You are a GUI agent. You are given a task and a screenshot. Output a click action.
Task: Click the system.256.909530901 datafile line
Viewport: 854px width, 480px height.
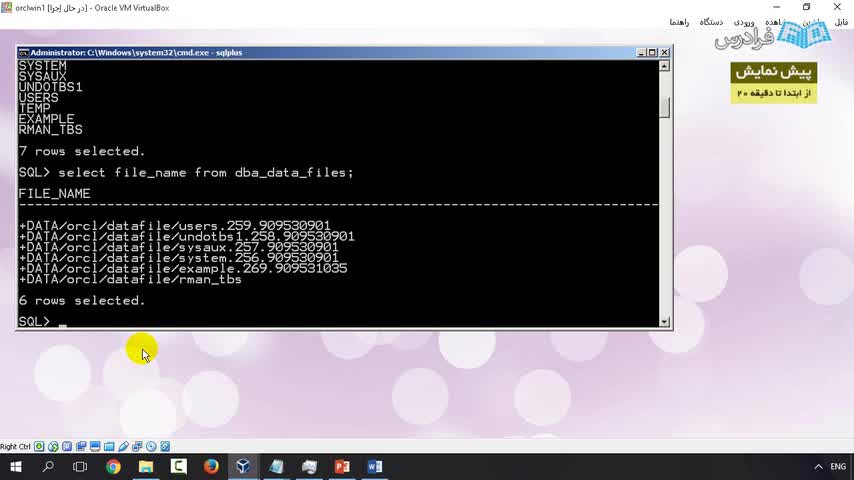pos(179,258)
